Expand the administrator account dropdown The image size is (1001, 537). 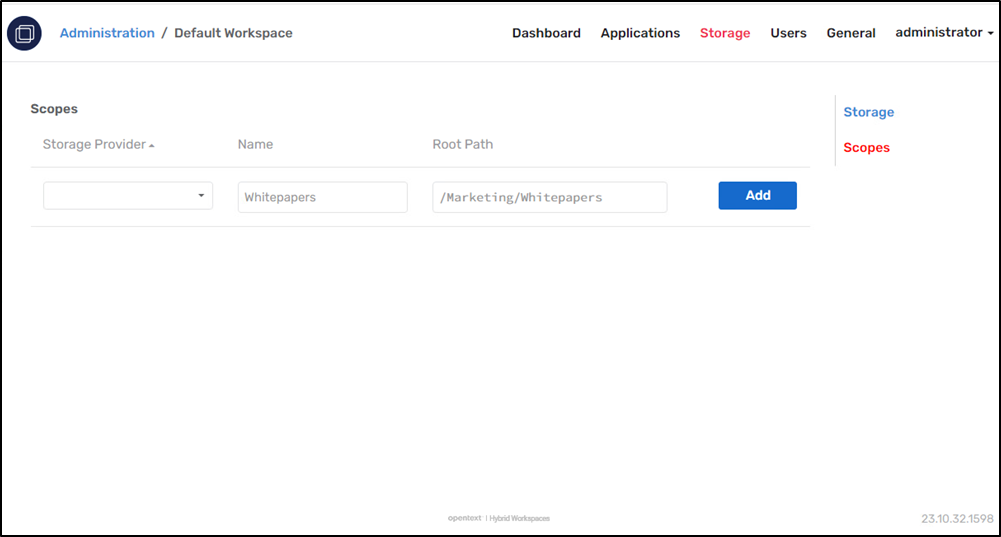click(x=944, y=33)
